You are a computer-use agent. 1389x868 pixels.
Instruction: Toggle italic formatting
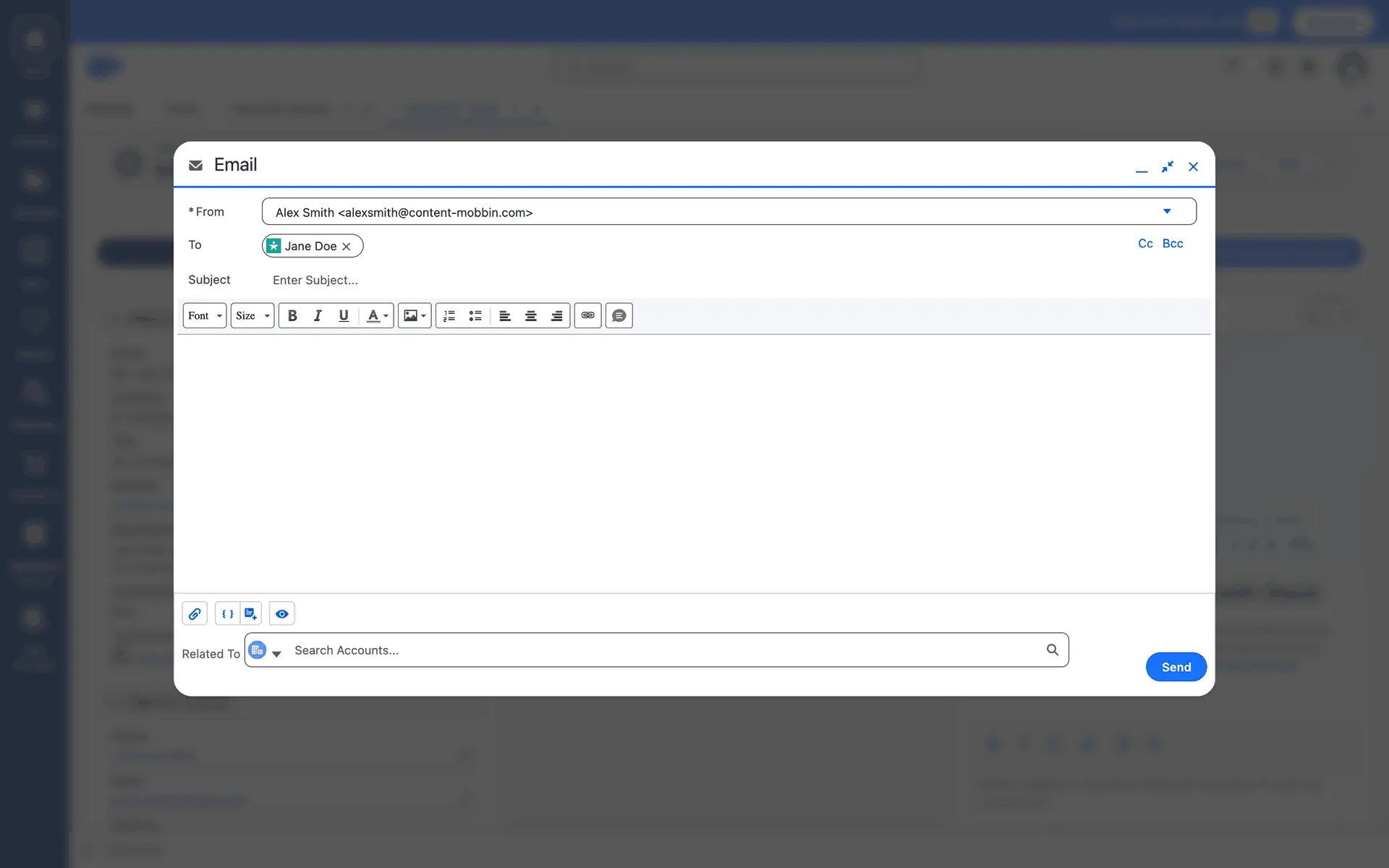coord(318,315)
